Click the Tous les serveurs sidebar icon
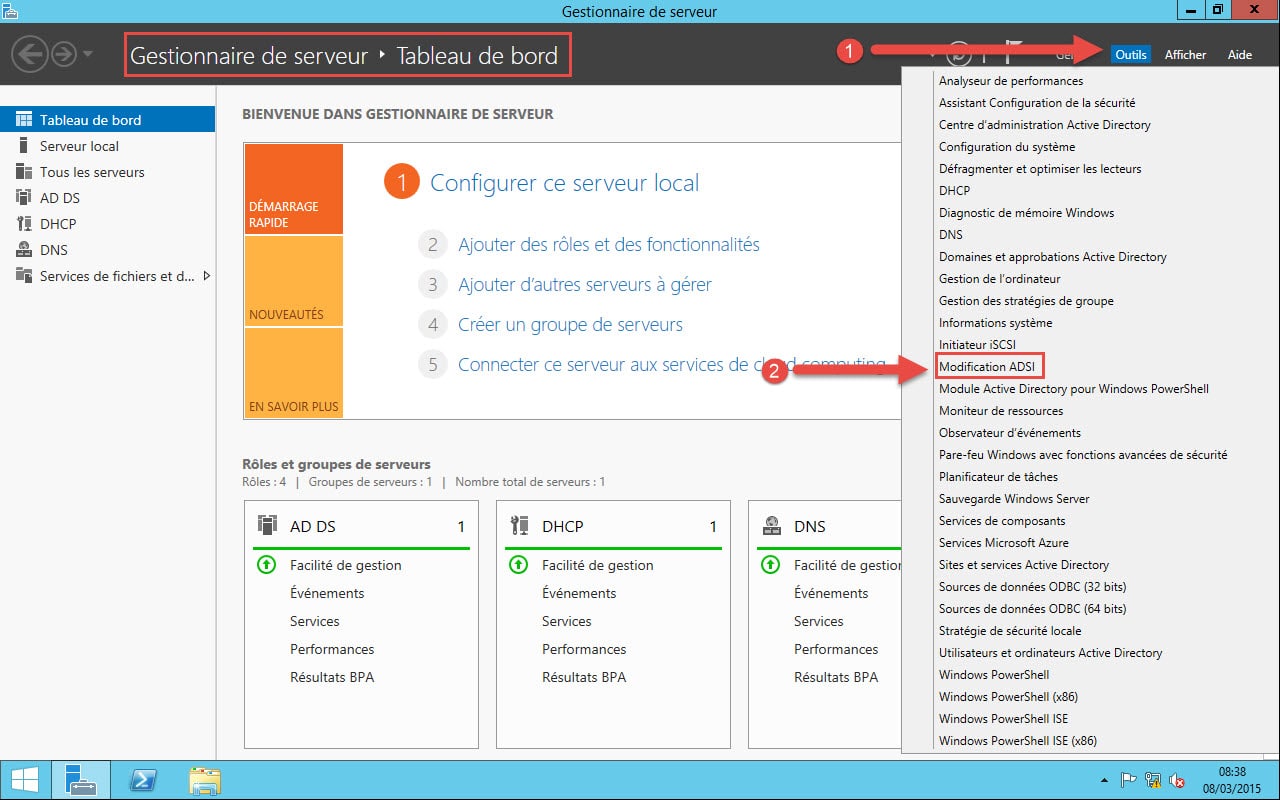This screenshot has height=800, width=1280. tap(24, 172)
